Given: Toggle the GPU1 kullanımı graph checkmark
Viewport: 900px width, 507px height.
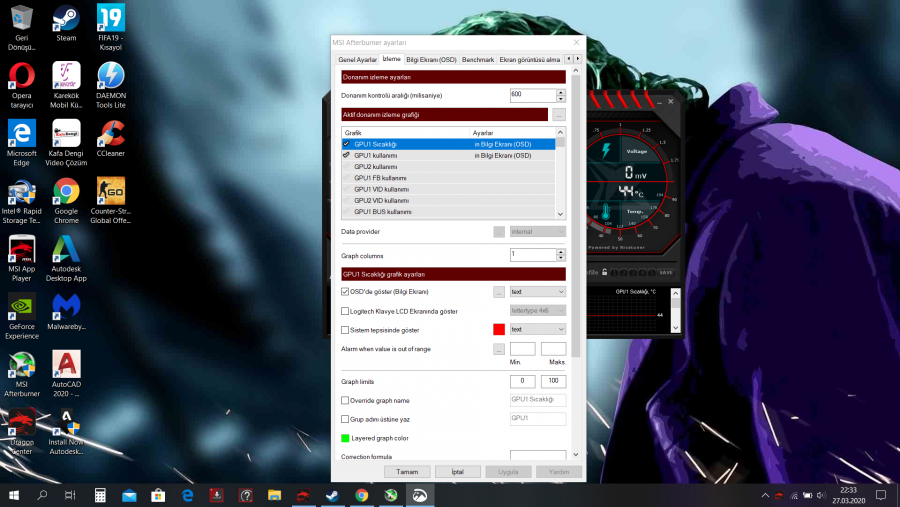Looking at the screenshot, I should coord(346,155).
